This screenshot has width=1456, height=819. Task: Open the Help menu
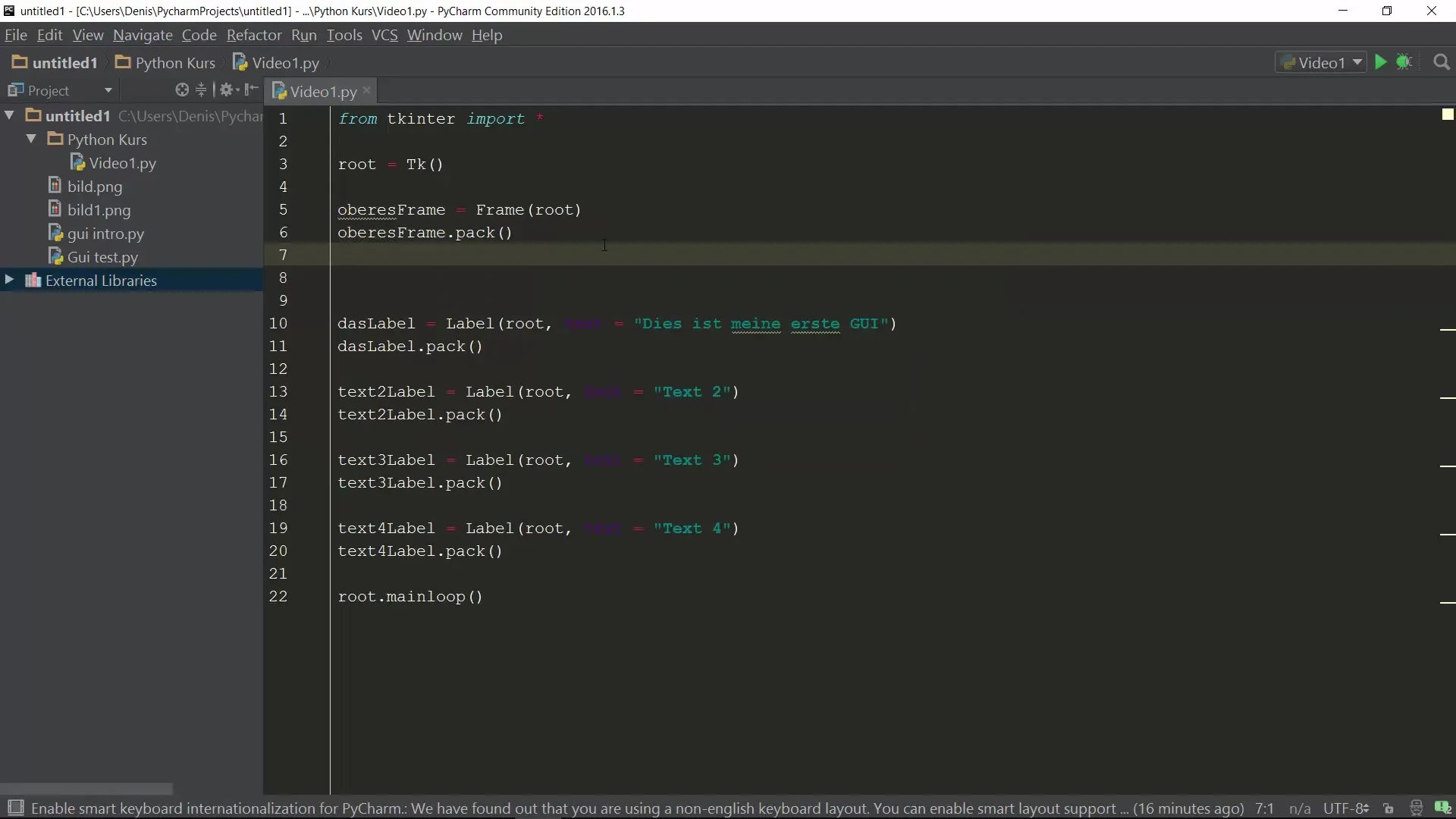click(x=487, y=35)
